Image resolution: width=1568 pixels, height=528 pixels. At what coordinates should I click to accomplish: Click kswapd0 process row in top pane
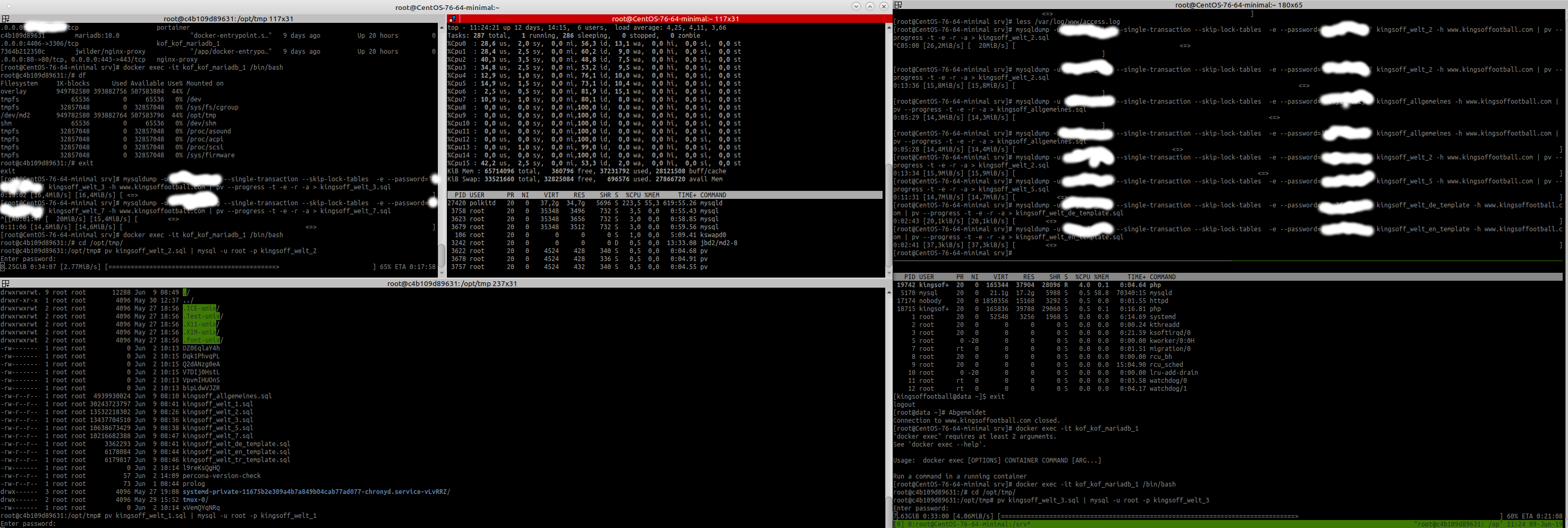[x=587, y=234]
